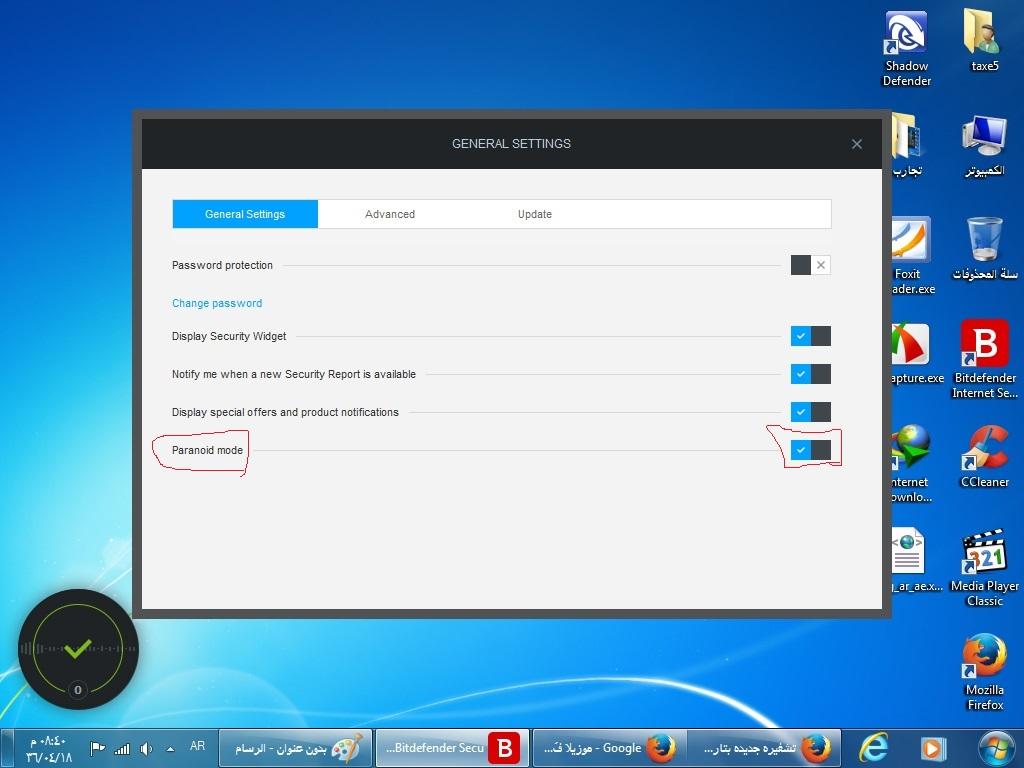Open the taskbar clock and date
Screen dimensions: 1024x768
48,749
